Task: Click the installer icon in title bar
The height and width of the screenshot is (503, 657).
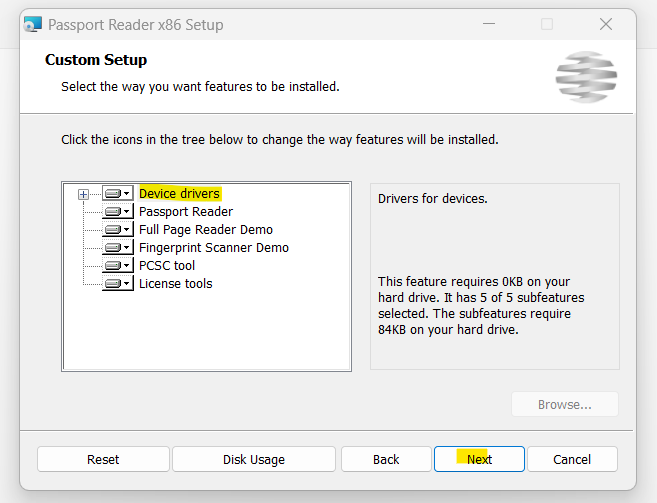Action: coord(33,24)
